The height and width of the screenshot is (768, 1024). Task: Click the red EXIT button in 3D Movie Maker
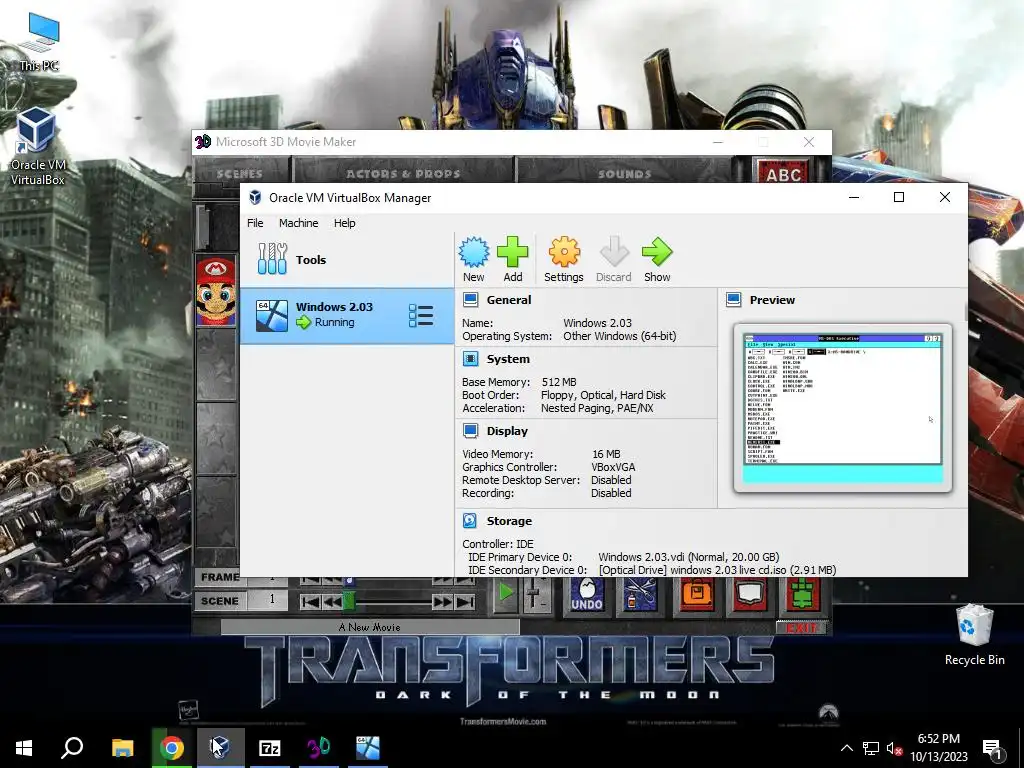click(x=801, y=628)
